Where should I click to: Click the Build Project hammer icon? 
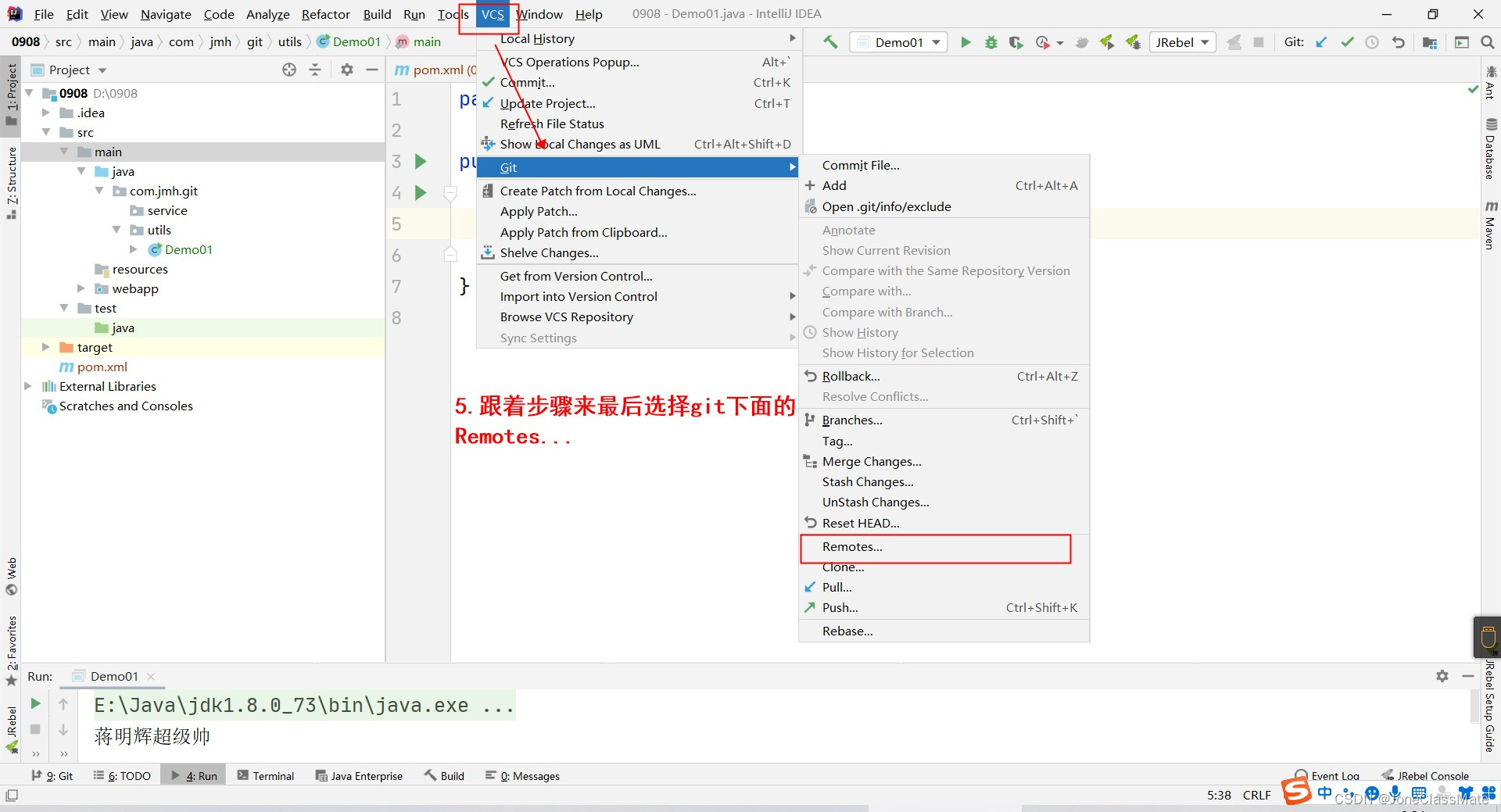pyautogui.click(x=830, y=42)
